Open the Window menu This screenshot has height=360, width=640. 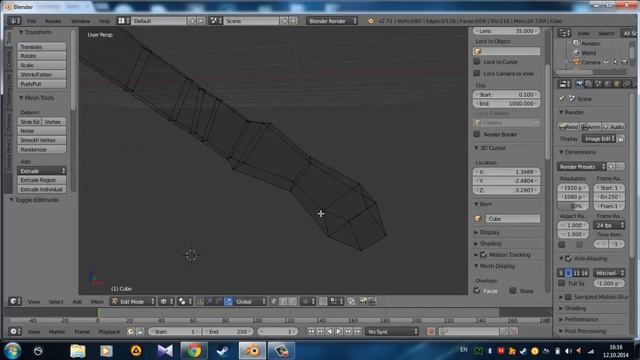(80, 21)
